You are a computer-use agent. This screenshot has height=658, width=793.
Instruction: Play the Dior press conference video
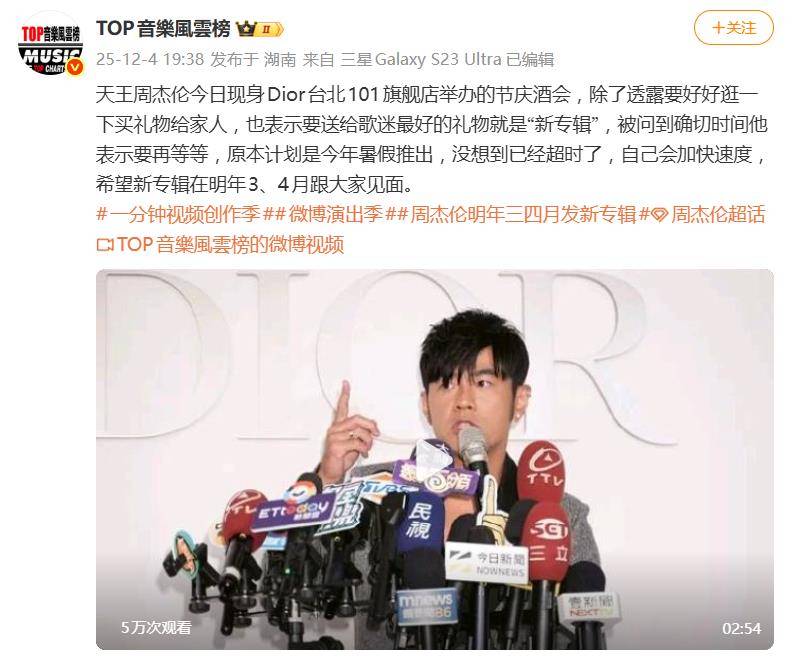click(434, 459)
